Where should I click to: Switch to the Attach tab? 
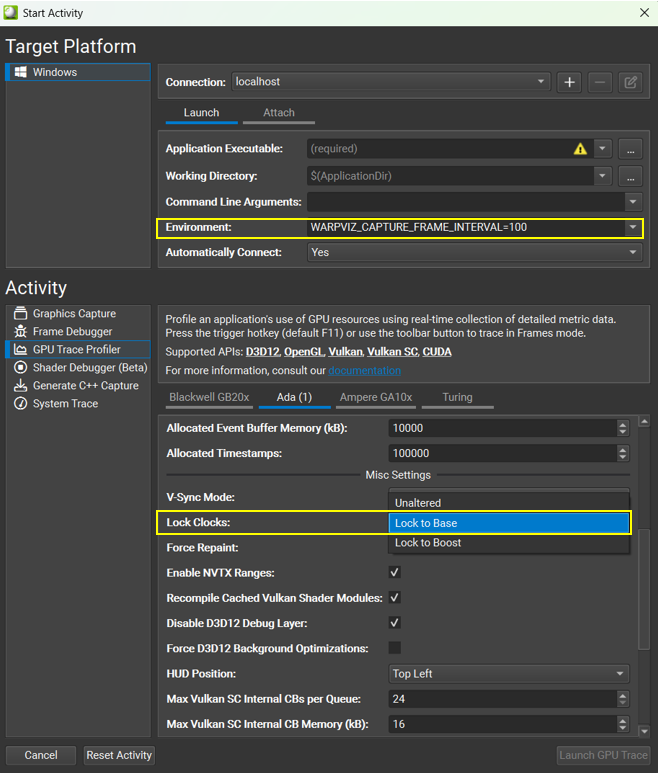[x=279, y=113]
